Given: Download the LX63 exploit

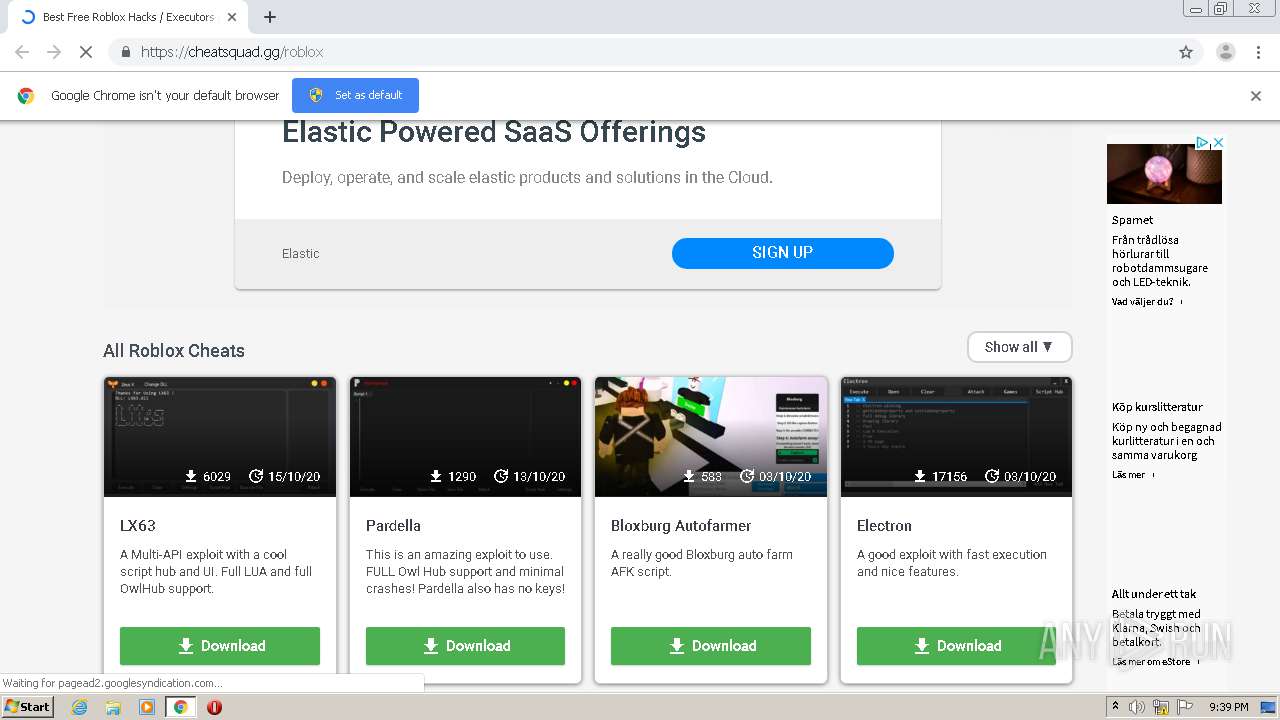Looking at the screenshot, I should (220, 646).
